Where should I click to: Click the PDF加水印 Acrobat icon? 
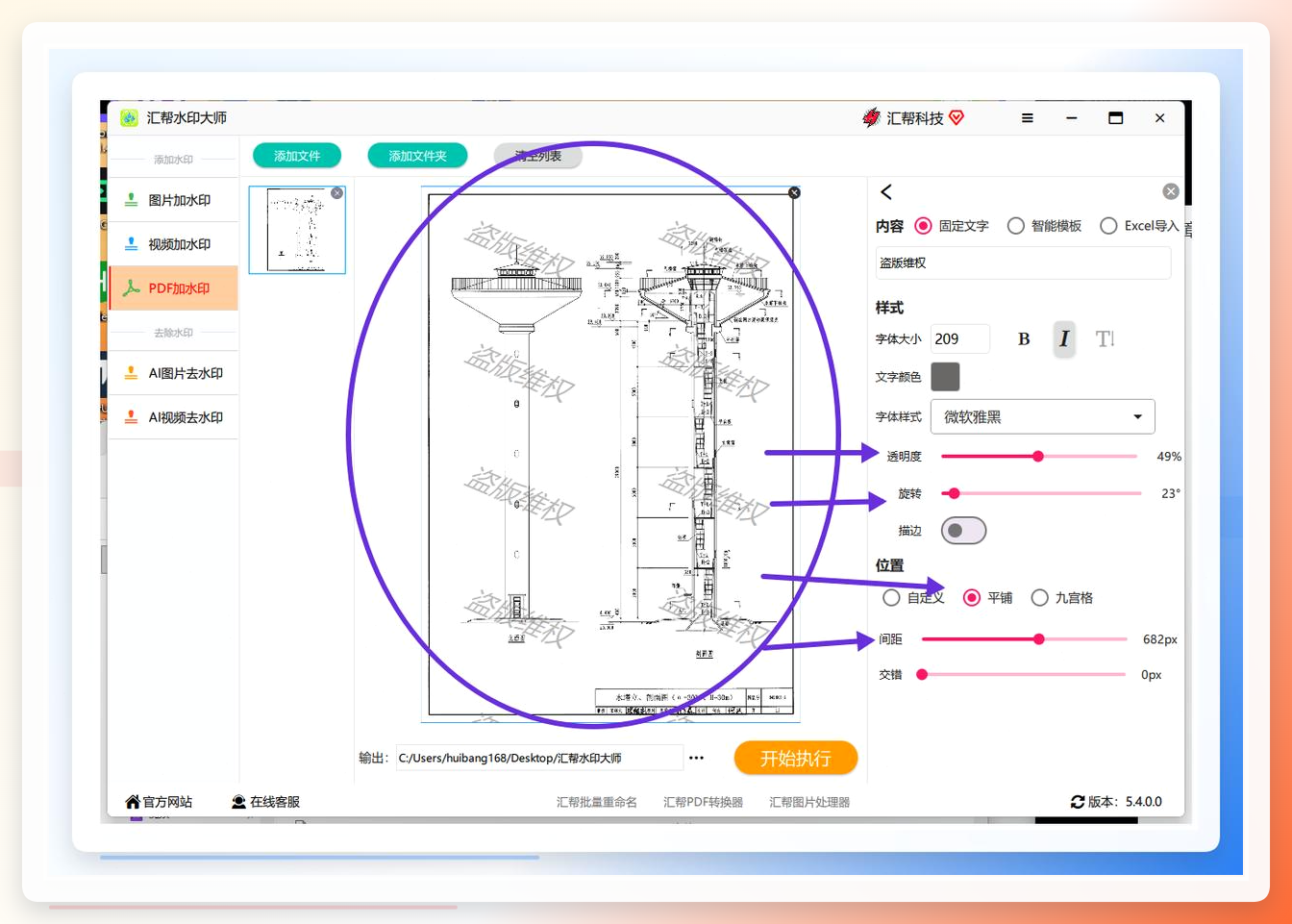tap(131, 288)
